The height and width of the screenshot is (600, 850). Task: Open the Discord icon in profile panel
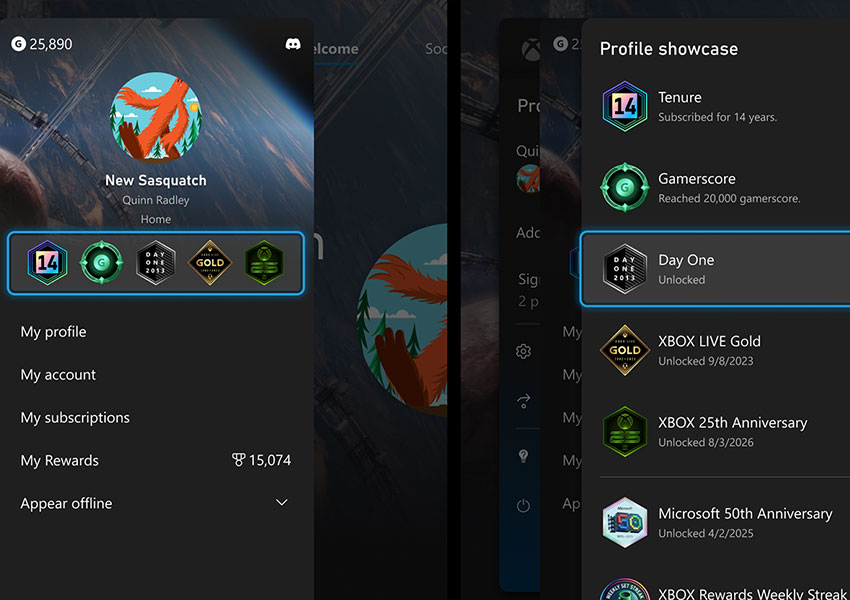pos(293,44)
